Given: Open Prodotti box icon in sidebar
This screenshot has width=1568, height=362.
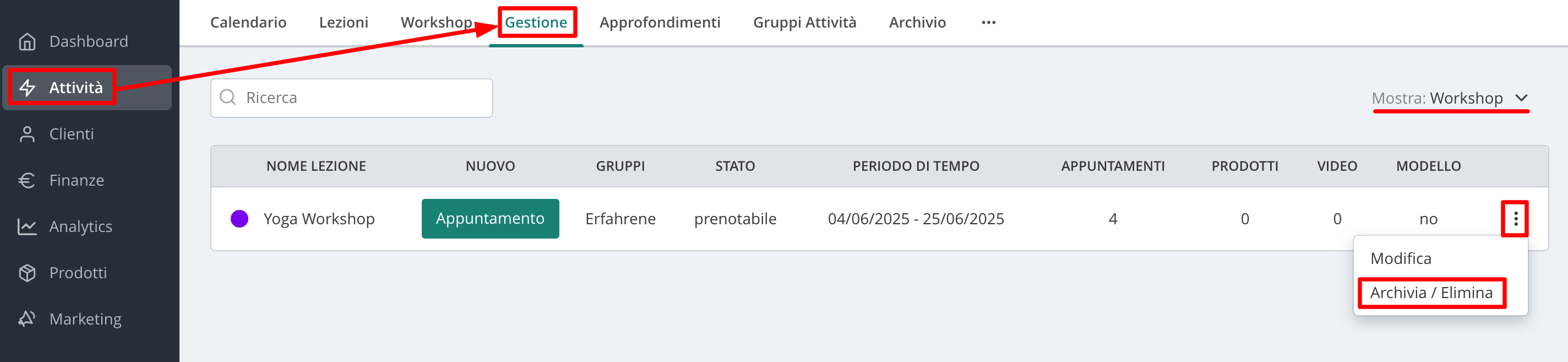Looking at the screenshot, I should click(27, 273).
